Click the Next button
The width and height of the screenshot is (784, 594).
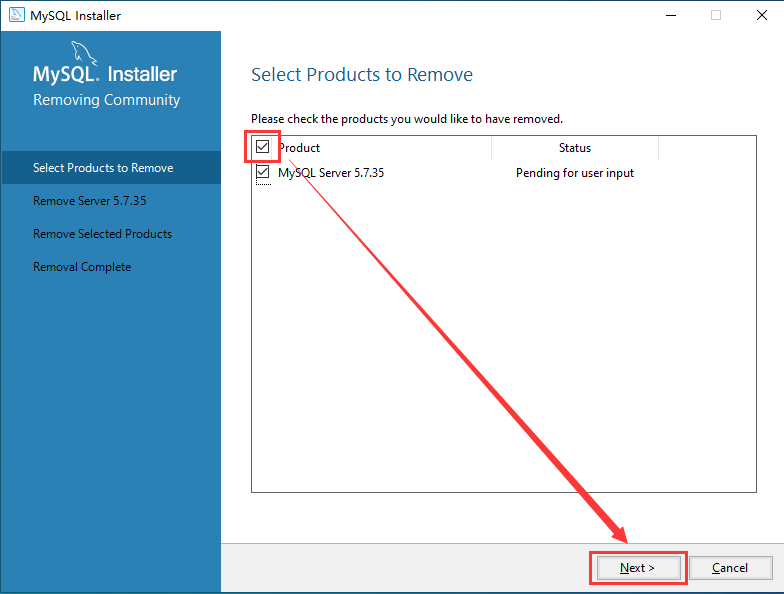638,568
